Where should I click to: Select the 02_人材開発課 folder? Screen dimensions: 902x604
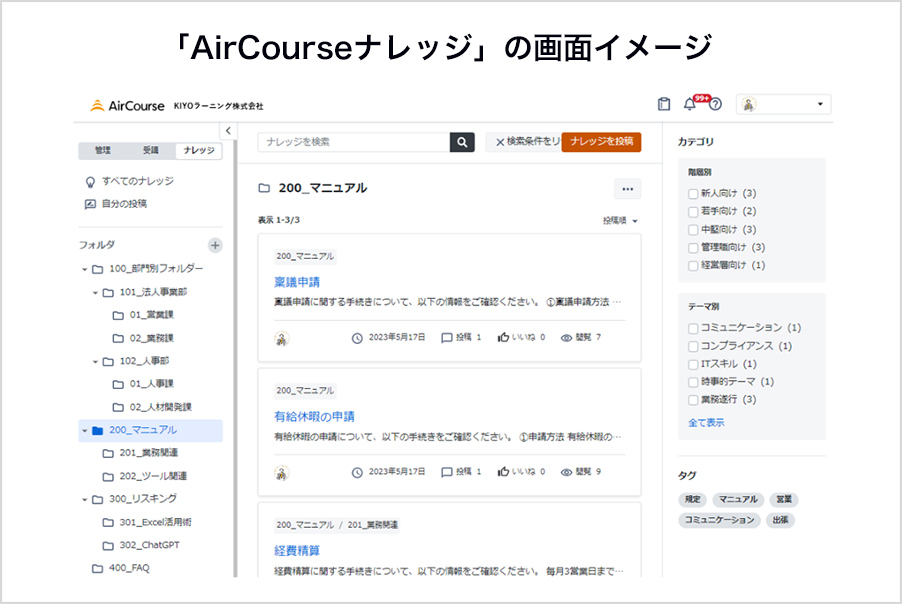[x=152, y=407]
